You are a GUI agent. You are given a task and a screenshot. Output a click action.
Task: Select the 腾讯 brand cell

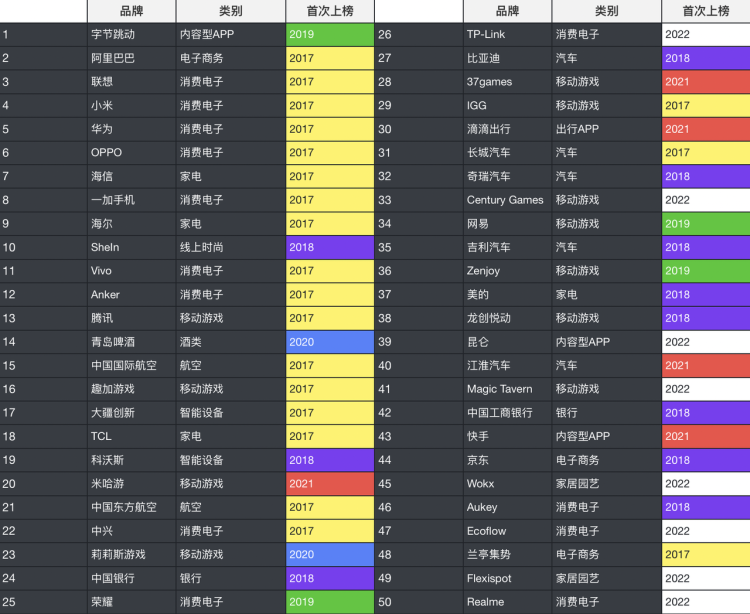132,318
